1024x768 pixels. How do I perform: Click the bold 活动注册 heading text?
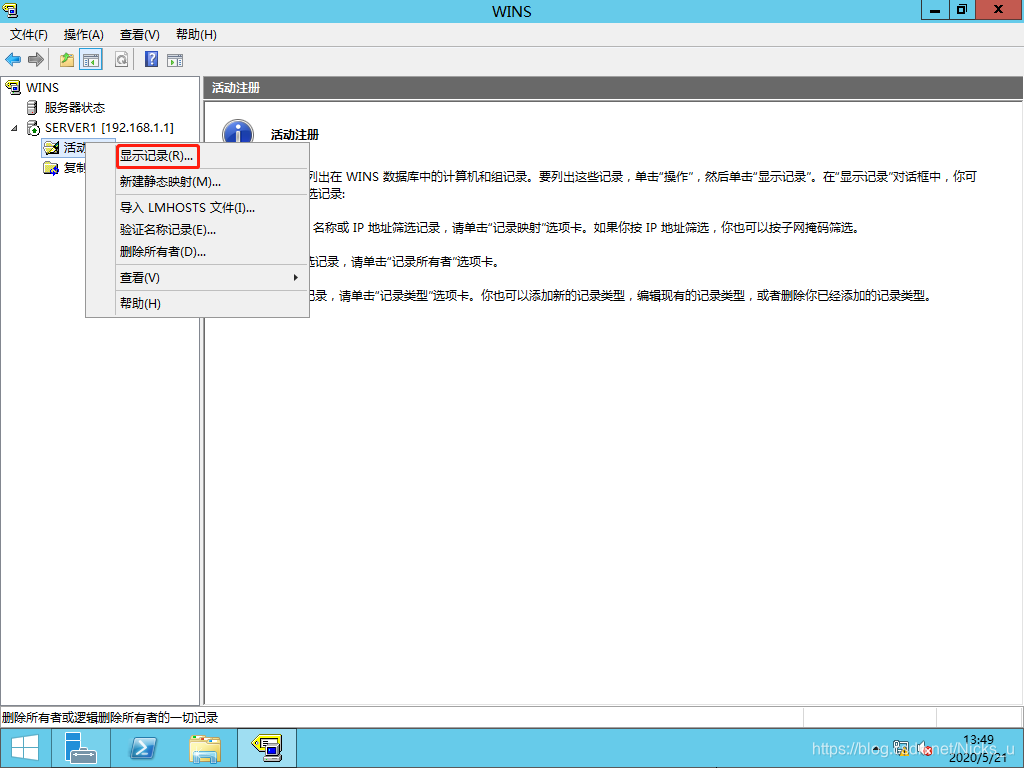(x=295, y=135)
